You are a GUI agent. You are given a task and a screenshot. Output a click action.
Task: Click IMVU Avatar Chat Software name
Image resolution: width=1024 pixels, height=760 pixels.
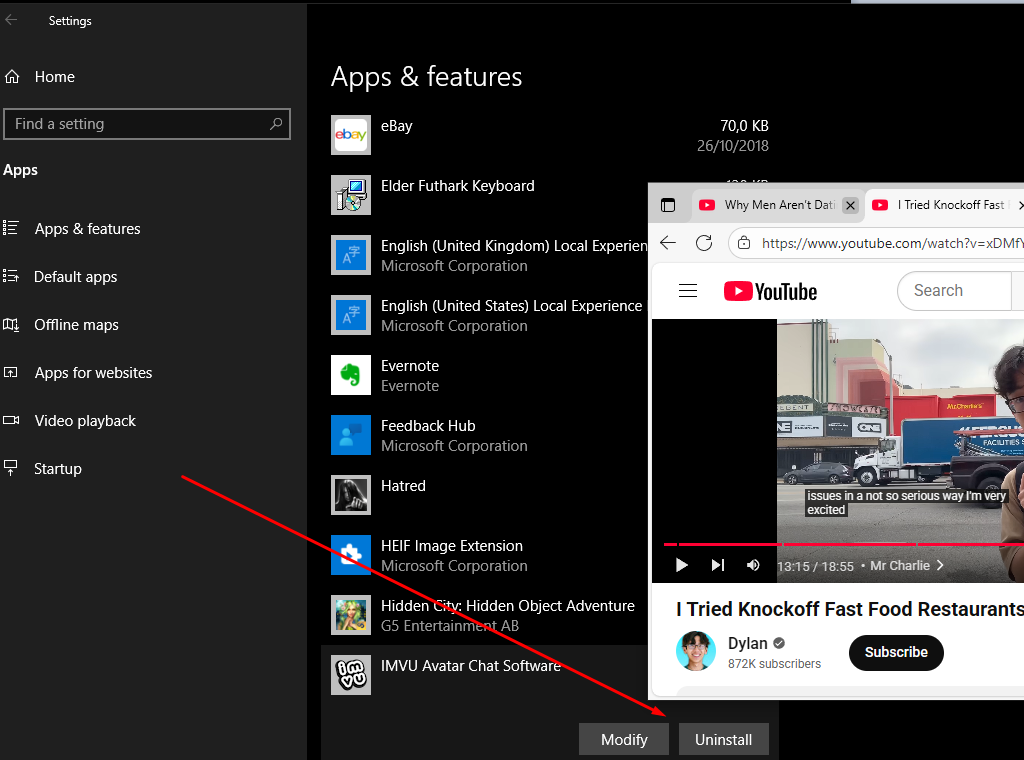[x=471, y=666]
